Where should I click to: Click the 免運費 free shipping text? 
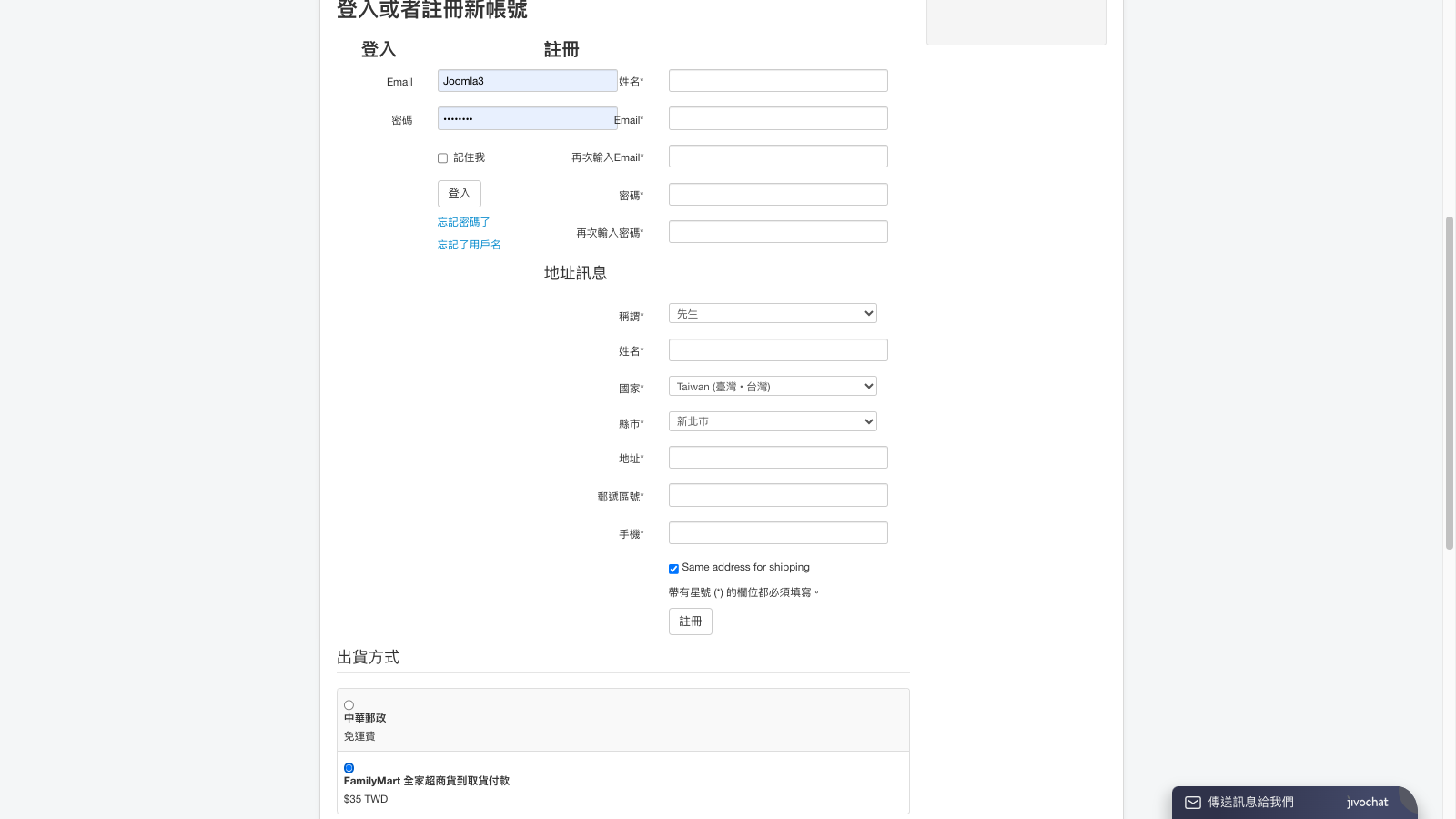(359, 736)
